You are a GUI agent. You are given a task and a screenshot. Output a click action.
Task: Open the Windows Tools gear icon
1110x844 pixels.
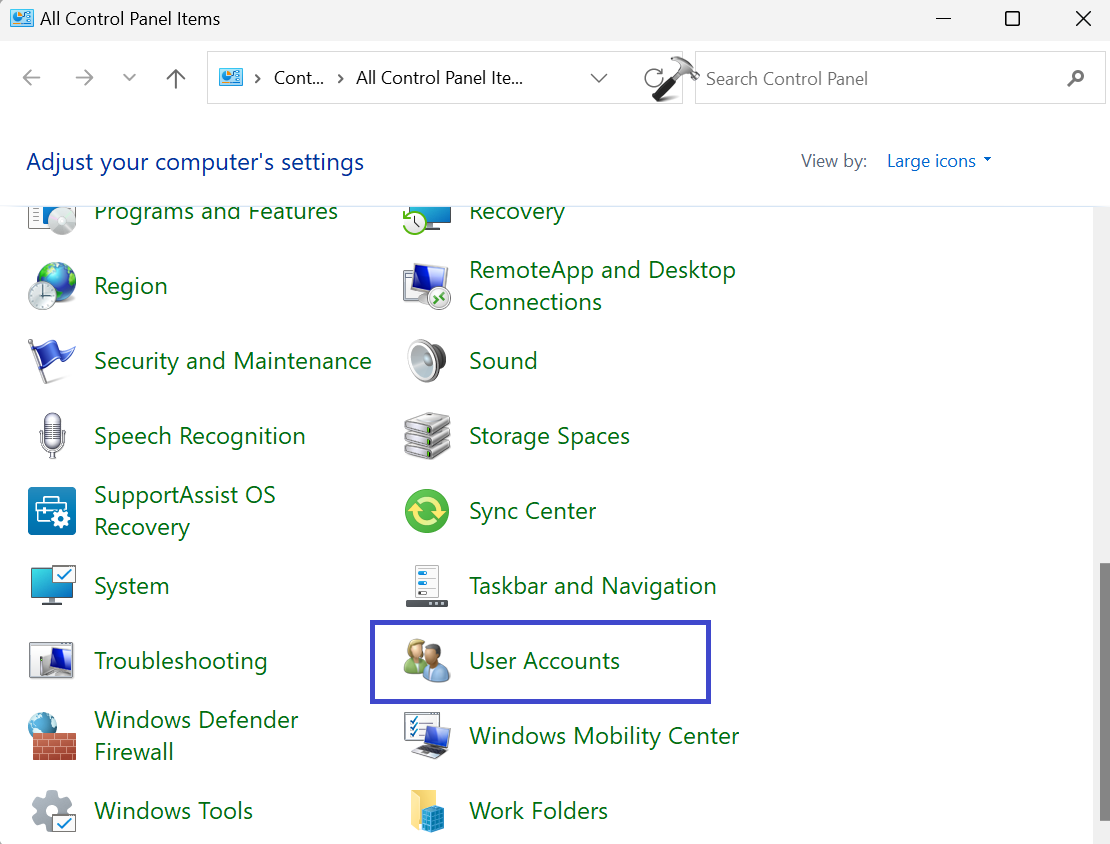pyautogui.click(x=52, y=811)
